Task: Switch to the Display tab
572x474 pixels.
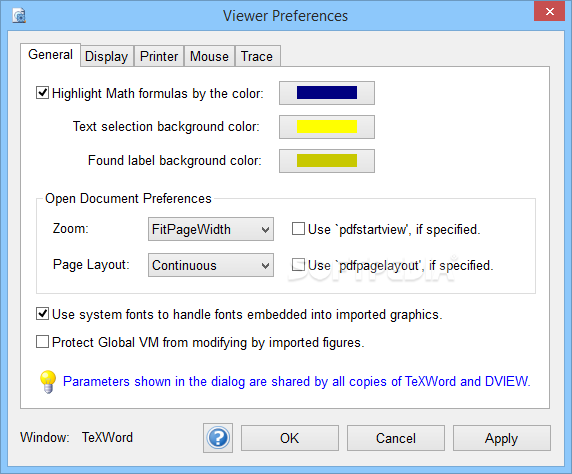Action: [x=107, y=56]
